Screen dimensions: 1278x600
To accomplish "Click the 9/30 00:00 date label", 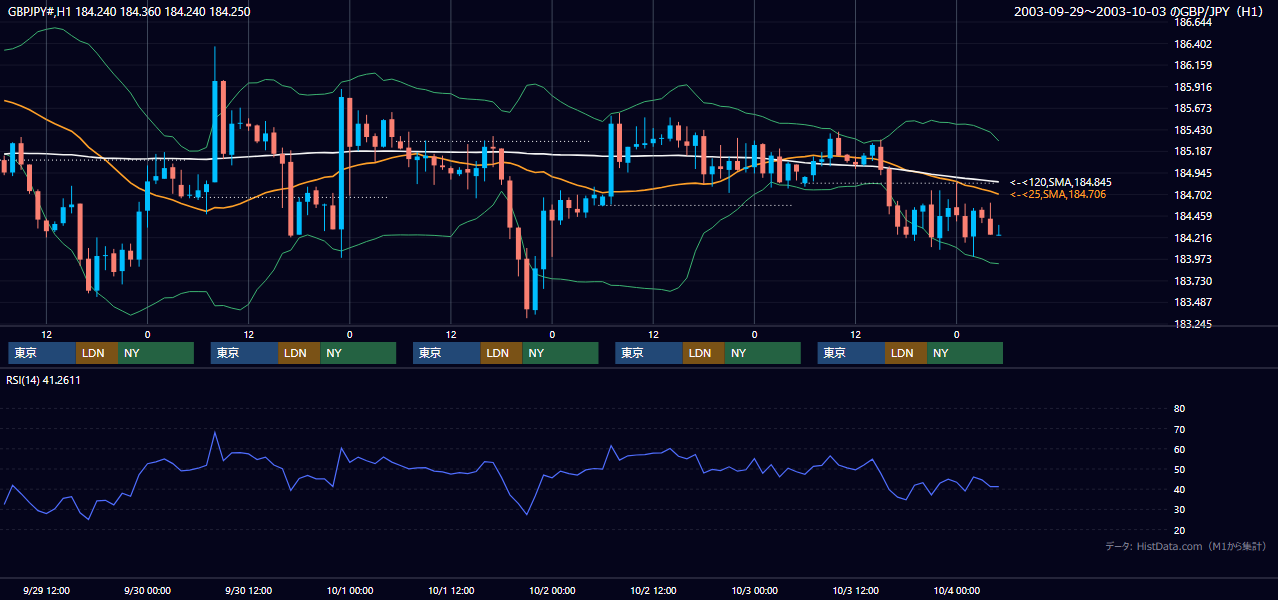I will pos(147,590).
